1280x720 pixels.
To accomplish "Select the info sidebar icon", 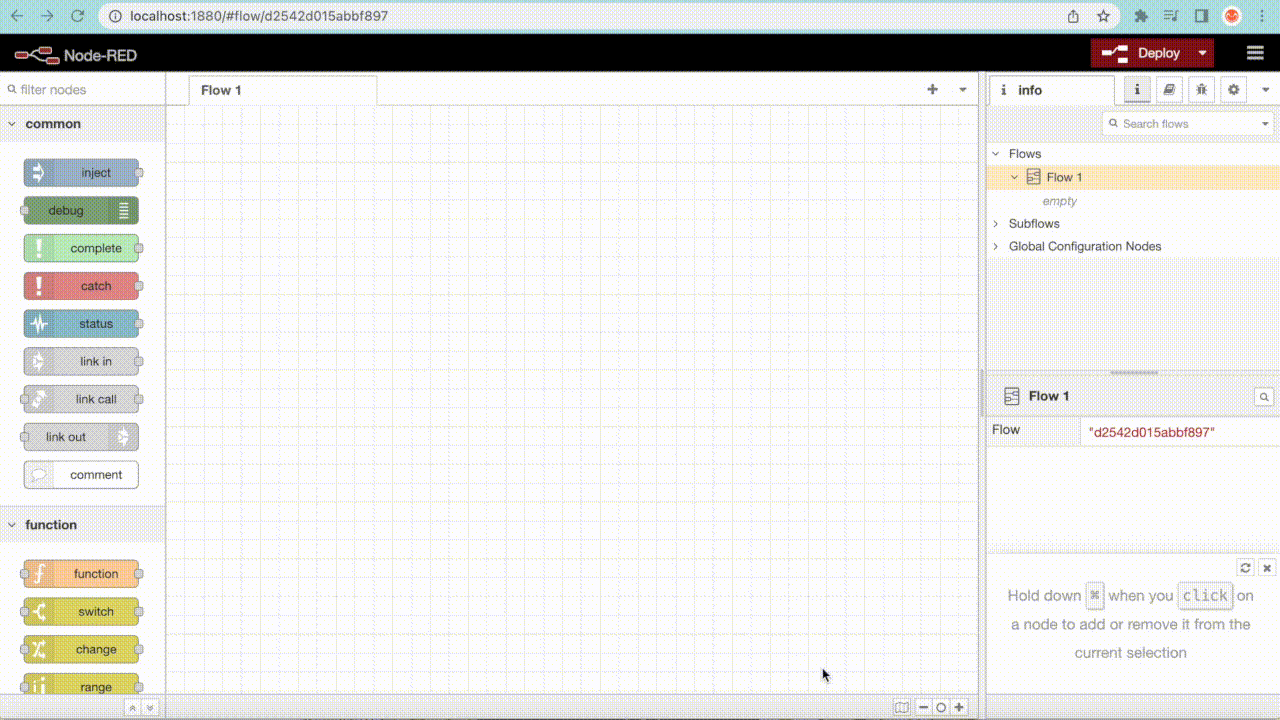I will [x=1135, y=89].
